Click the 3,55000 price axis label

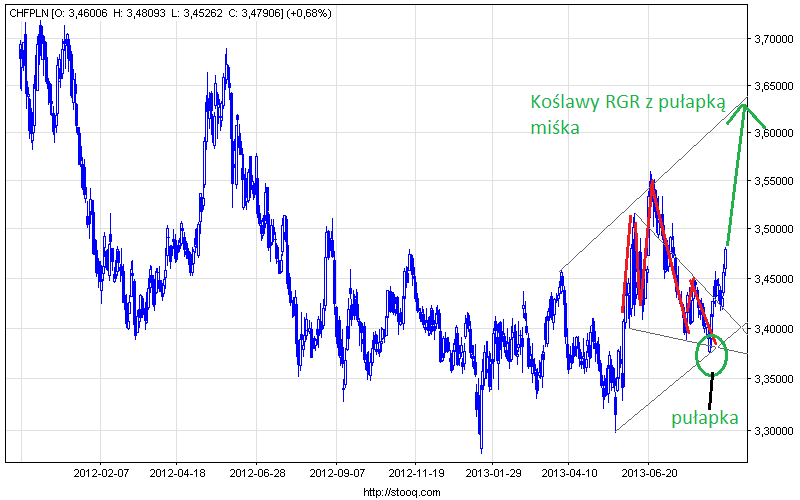tap(773, 181)
